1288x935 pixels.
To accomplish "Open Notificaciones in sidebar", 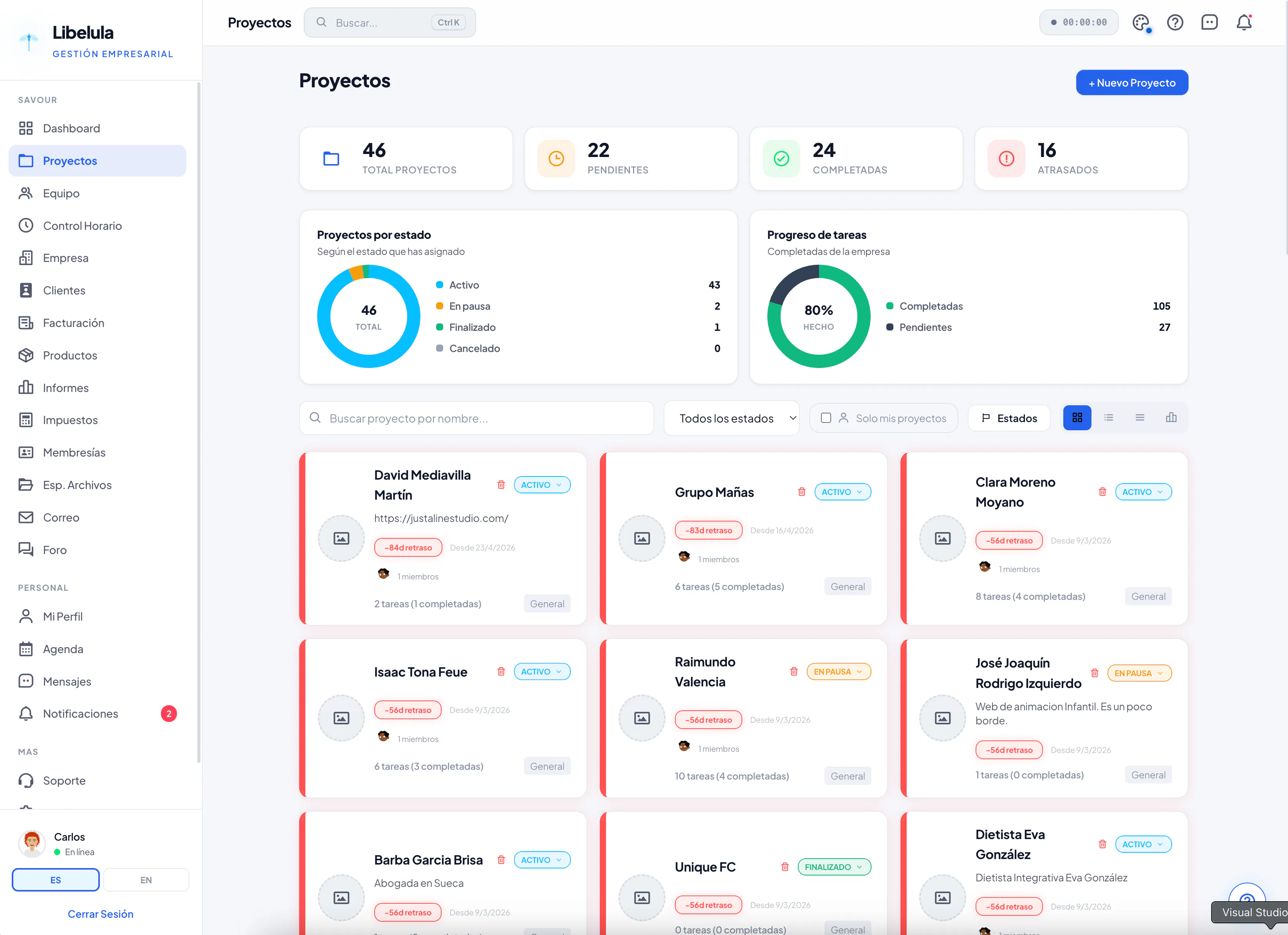I will point(97,713).
